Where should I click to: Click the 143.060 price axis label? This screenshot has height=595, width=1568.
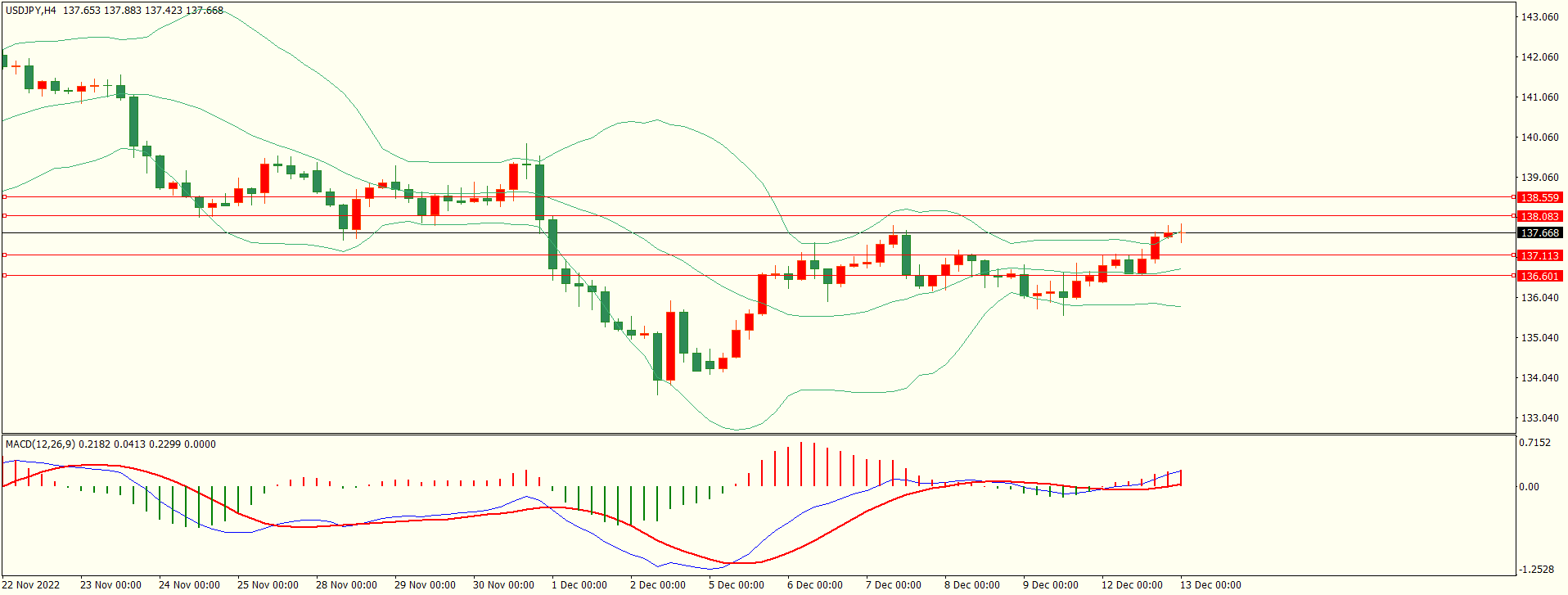coord(1539,16)
